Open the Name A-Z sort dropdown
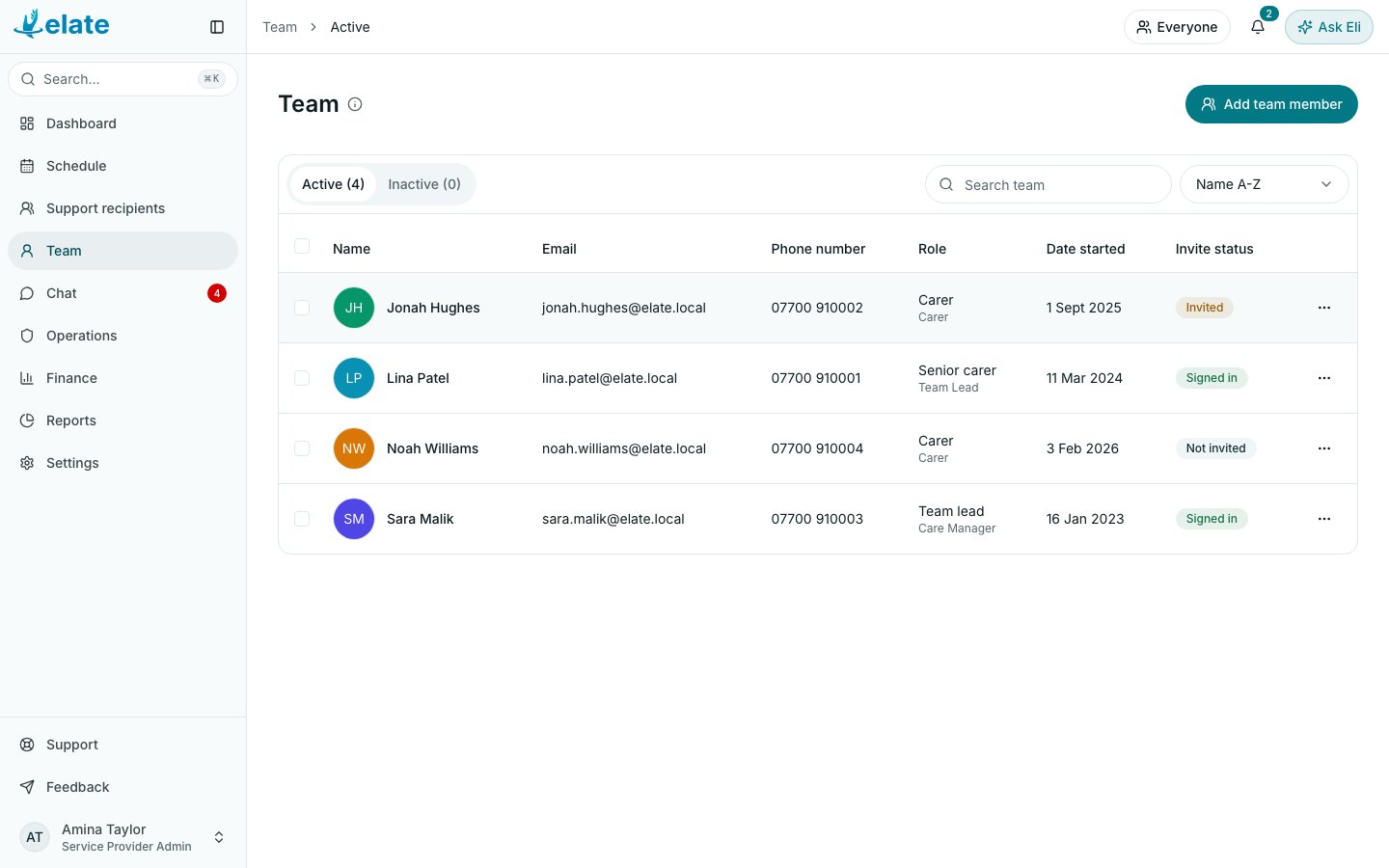This screenshot has width=1389, height=868. pyautogui.click(x=1264, y=184)
